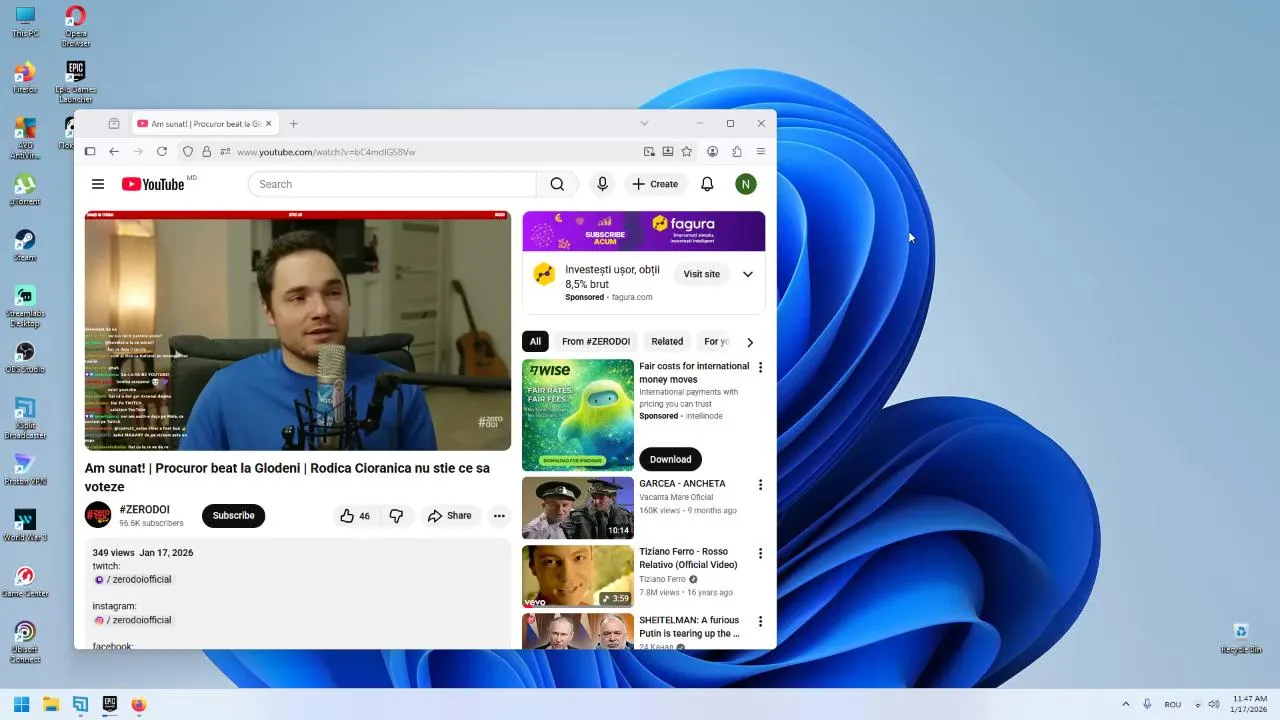This screenshot has height=720, width=1280.
Task: Open Firefox account icon in toolbar
Action: pyautogui.click(x=713, y=152)
